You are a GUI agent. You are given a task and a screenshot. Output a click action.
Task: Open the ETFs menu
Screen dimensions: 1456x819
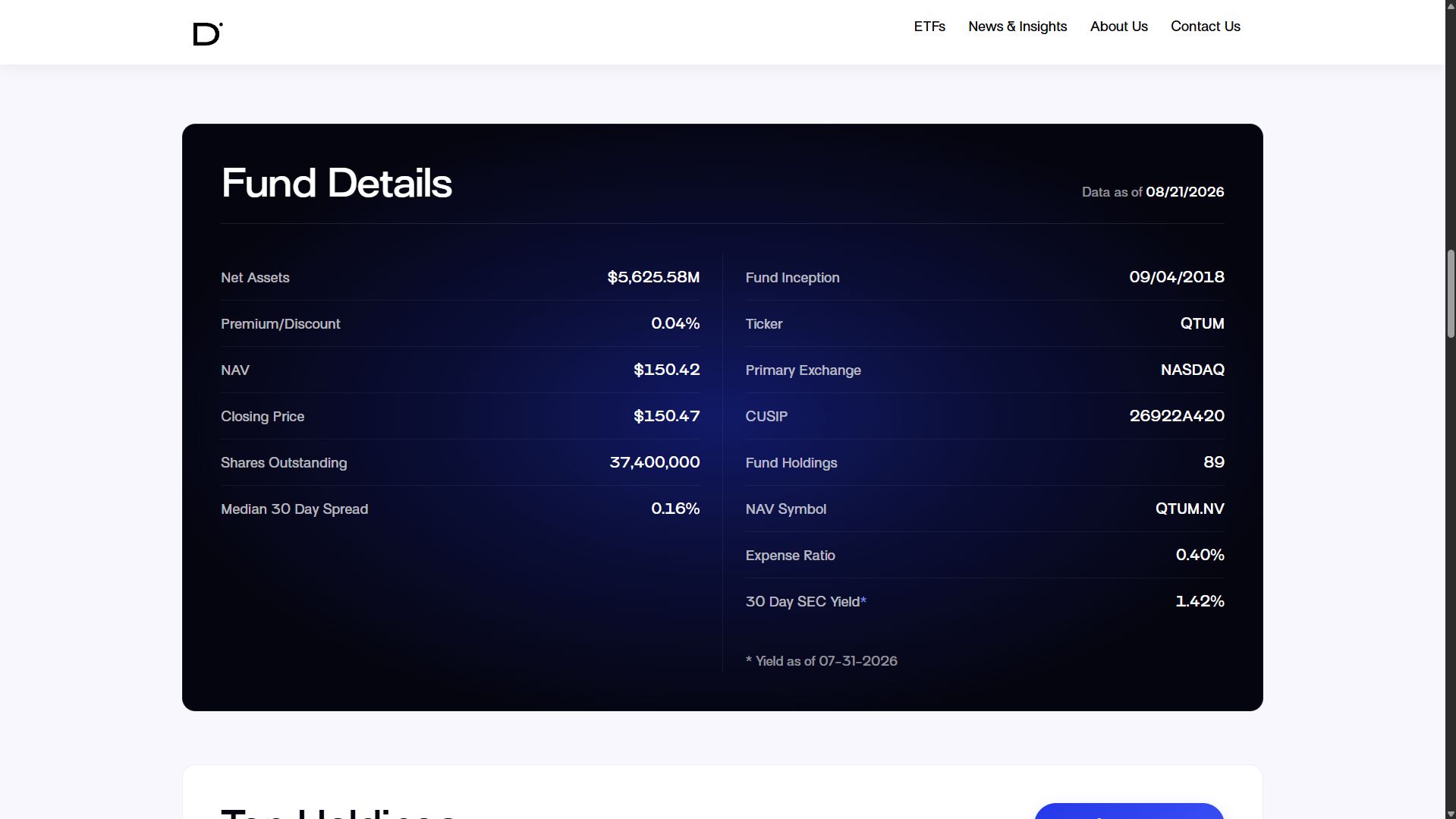click(929, 27)
